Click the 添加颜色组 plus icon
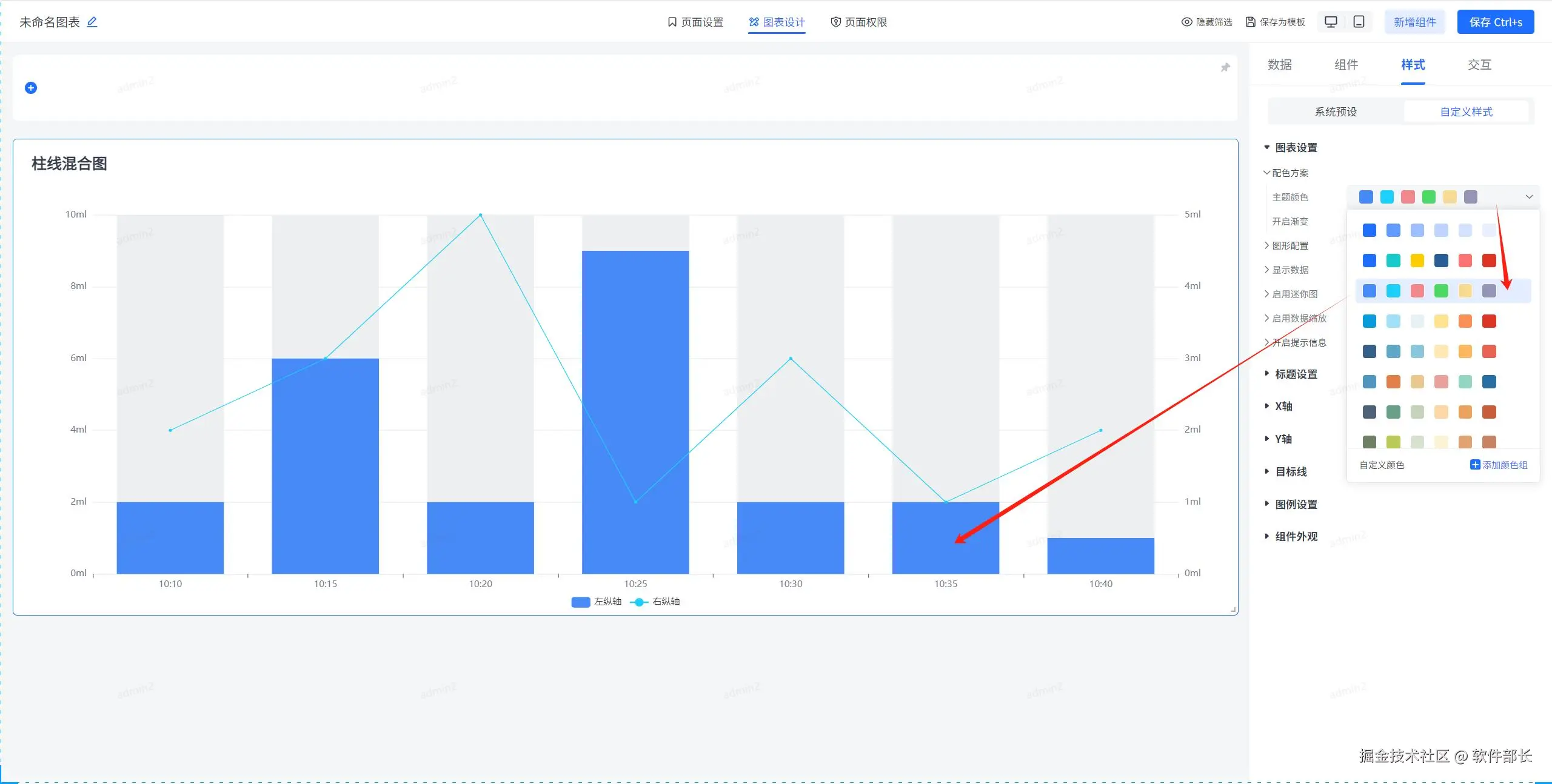The image size is (1552, 784). pyautogui.click(x=1475, y=465)
